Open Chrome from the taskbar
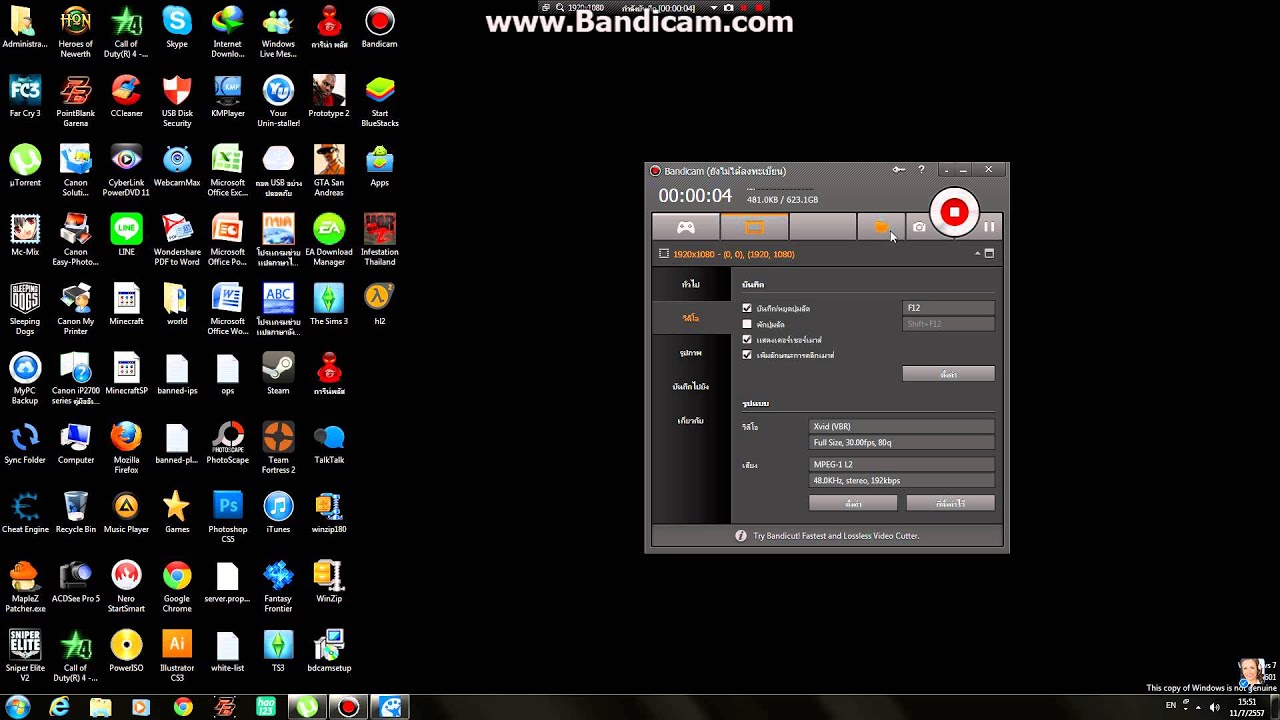This screenshot has height=720, width=1280. pyautogui.click(x=183, y=707)
